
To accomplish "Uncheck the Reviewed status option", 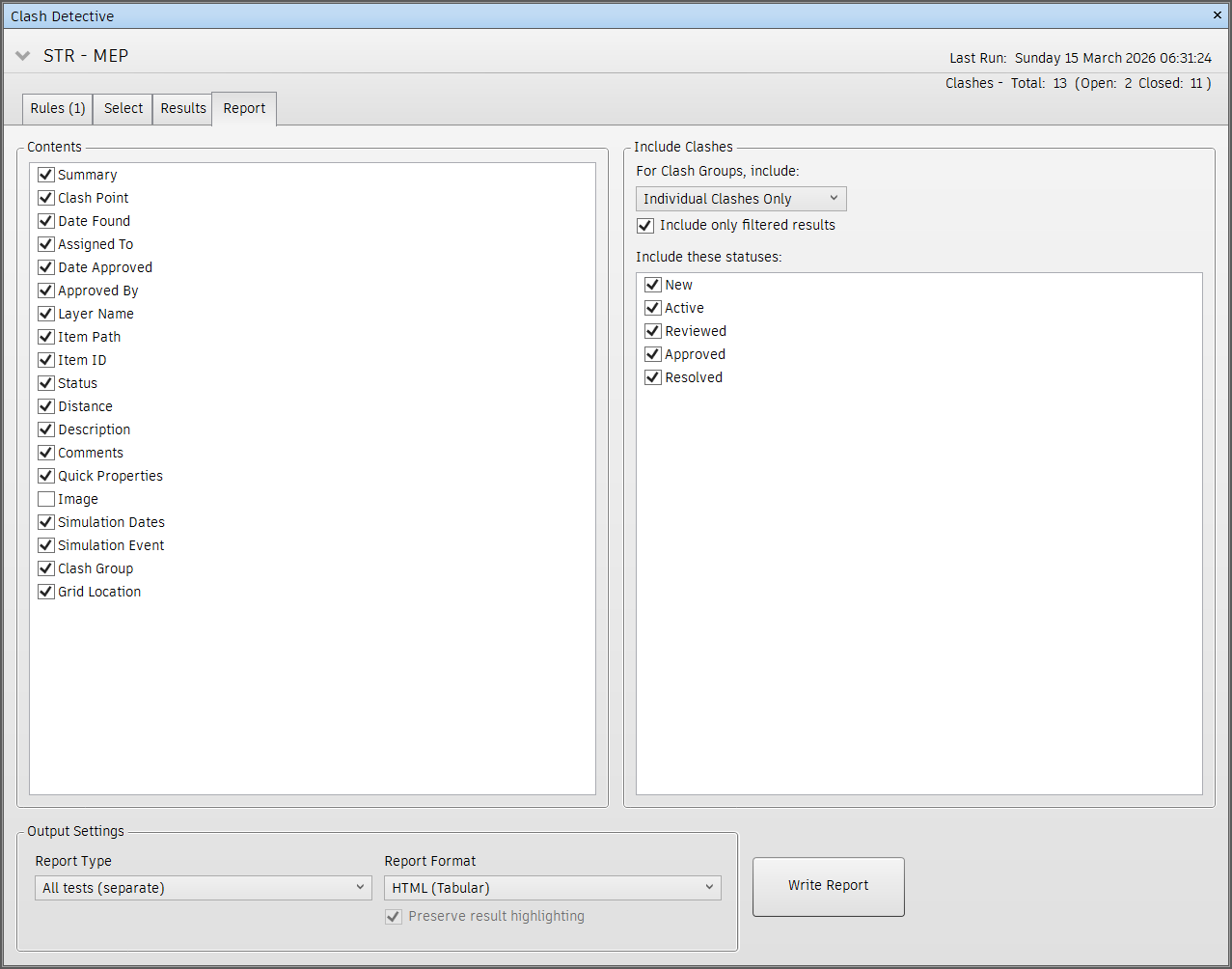I will coord(652,330).
